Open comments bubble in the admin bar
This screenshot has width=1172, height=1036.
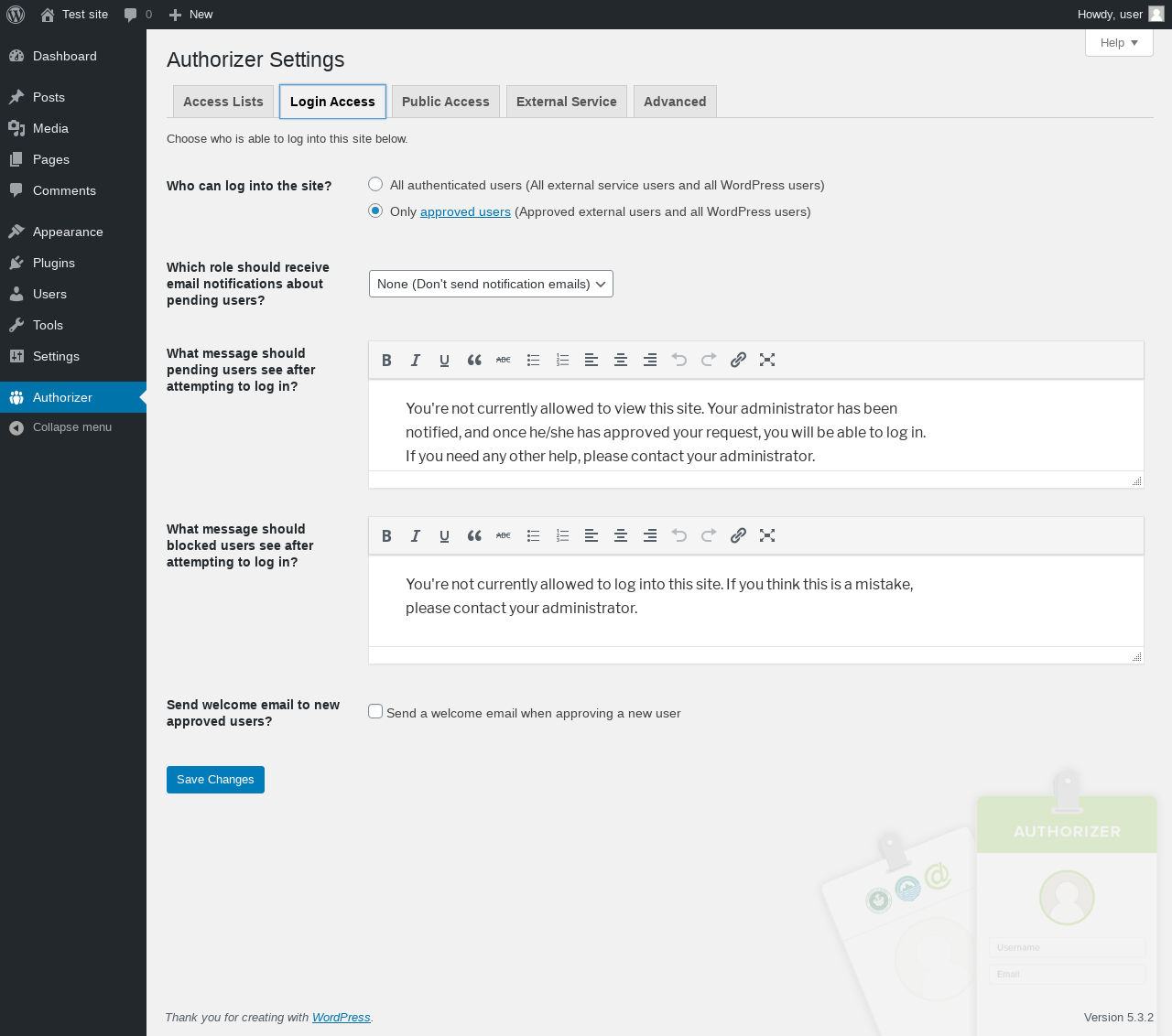pyautogui.click(x=138, y=15)
